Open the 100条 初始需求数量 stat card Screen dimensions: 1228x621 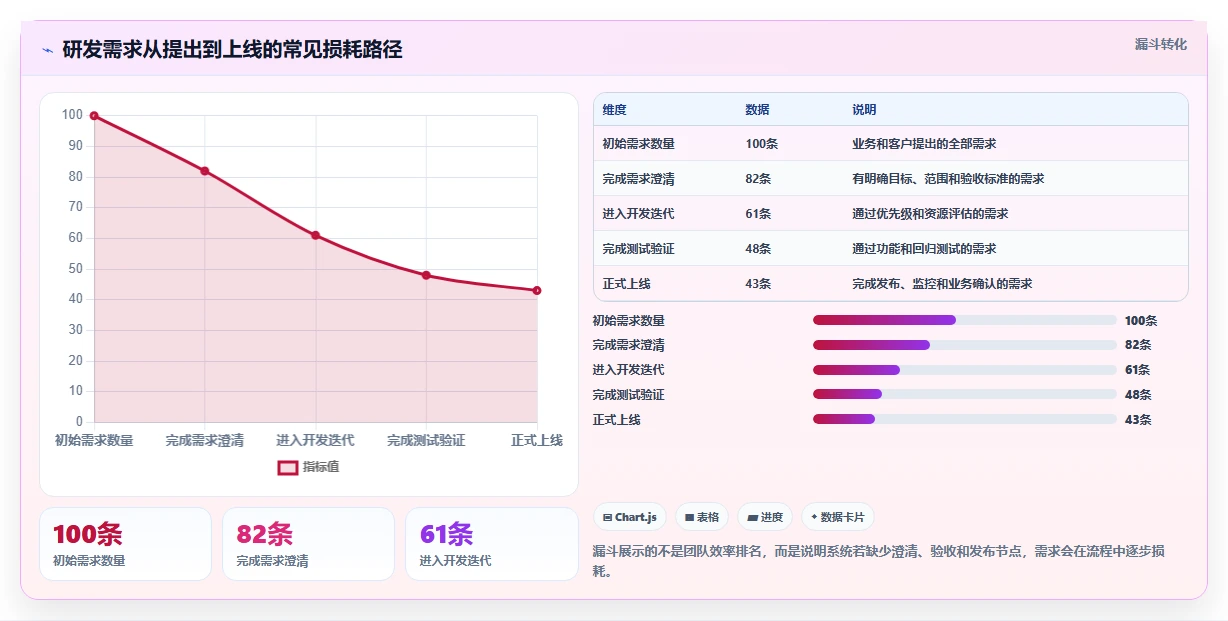[125, 544]
